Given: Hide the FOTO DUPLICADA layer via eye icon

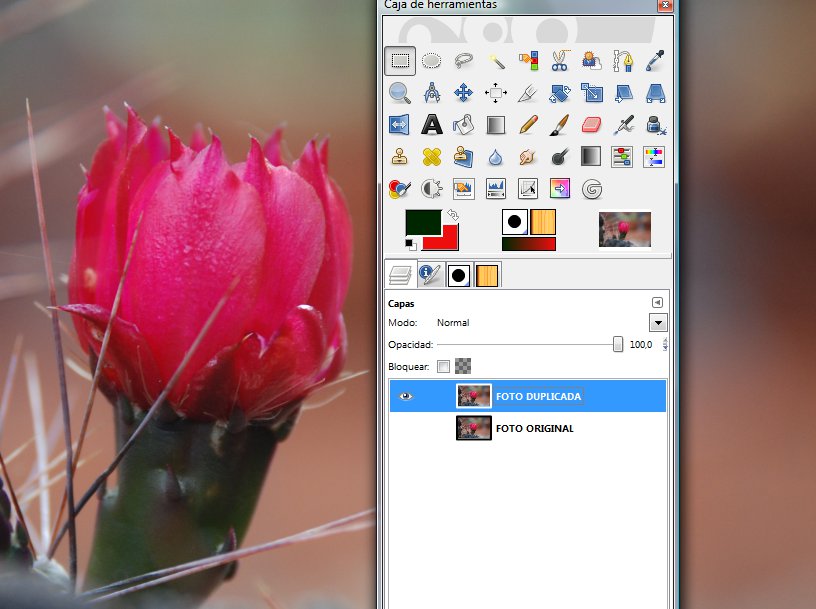Looking at the screenshot, I should 405,396.
